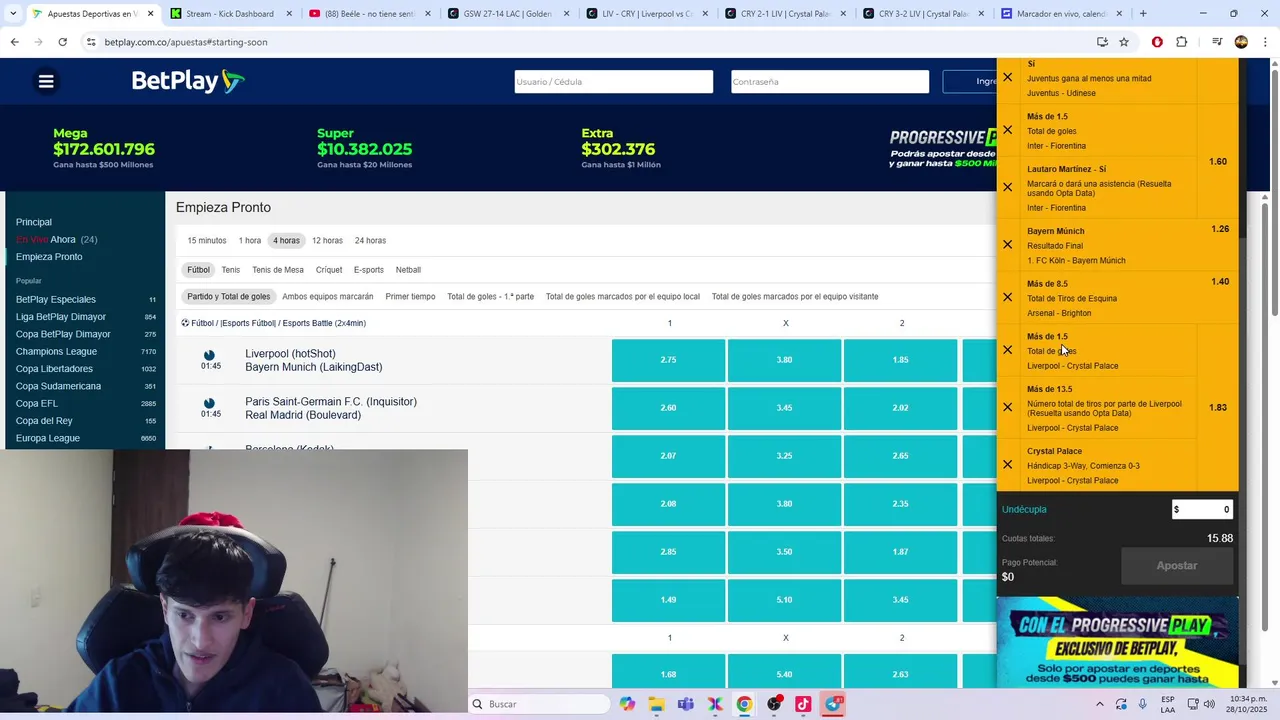This screenshot has height=720, width=1280.
Task: Show hidden system tray icons
Action: pyautogui.click(x=1098, y=704)
